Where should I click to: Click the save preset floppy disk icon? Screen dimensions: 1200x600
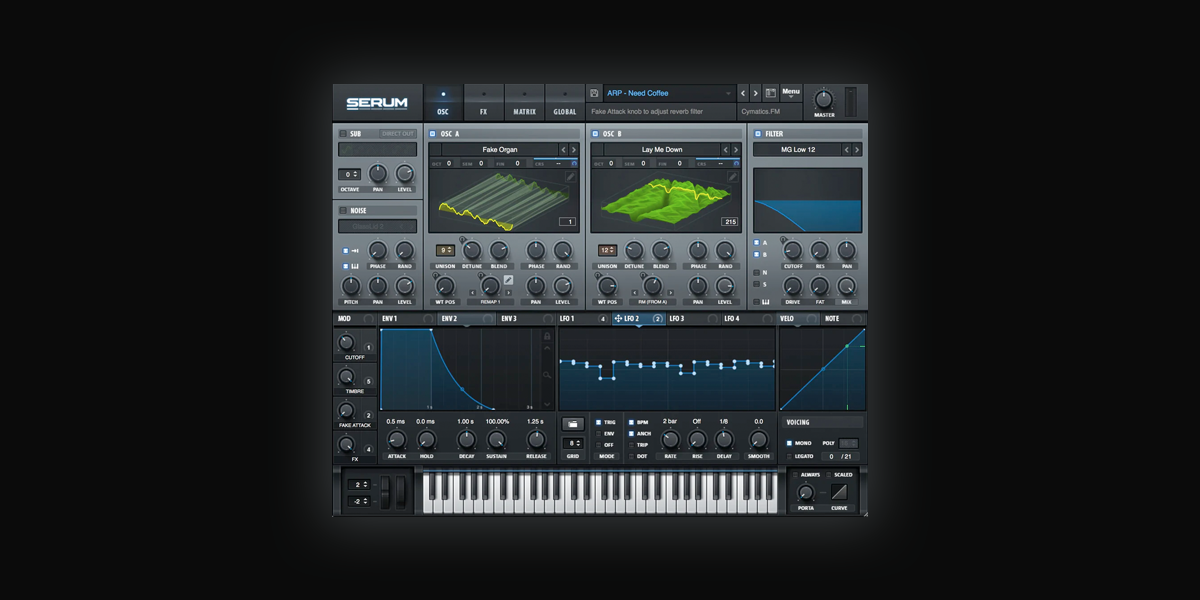point(594,93)
